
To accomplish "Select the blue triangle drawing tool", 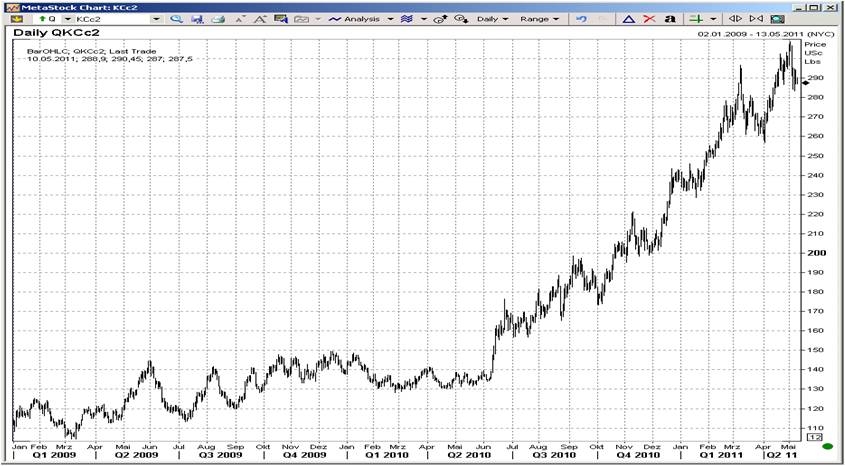I will coord(629,19).
